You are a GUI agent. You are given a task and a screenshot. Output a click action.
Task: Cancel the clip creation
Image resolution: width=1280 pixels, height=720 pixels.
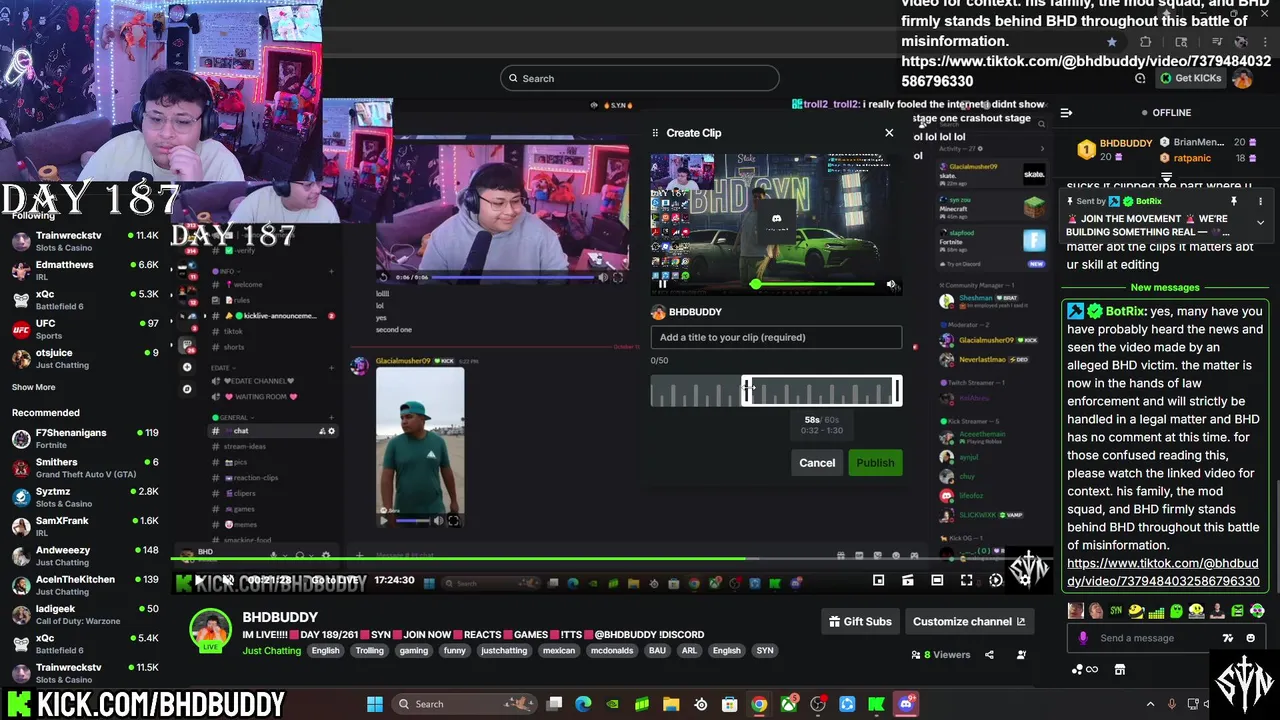[817, 463]
